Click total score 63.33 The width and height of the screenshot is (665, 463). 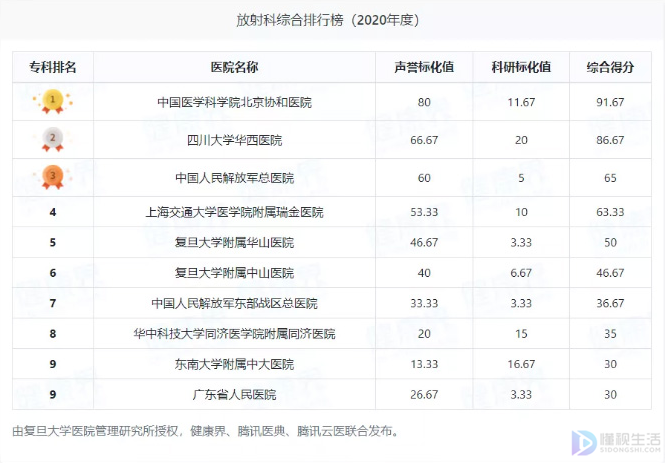610,212
